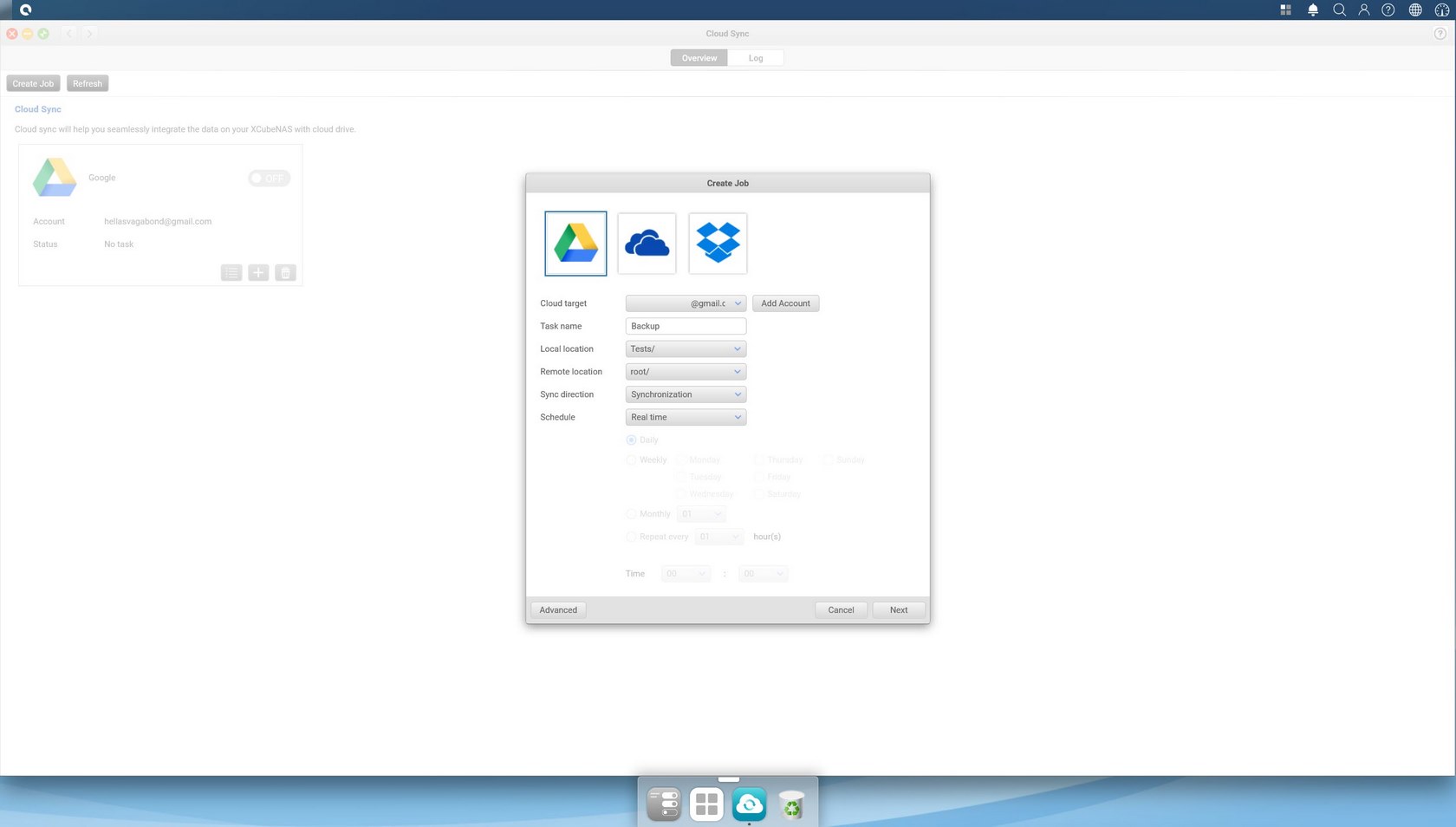Select the Google Drive cloud service icon

coord(575,244)
